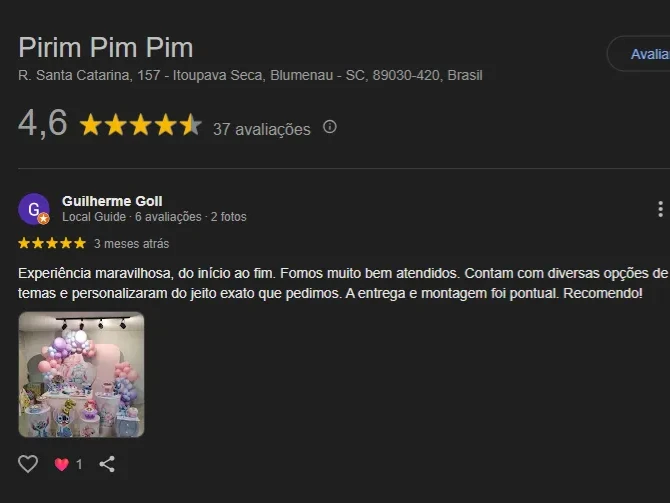Screen dimensions: 670x503
Task: Click the red heart reaction icon
Action: [x=62, y=464]
